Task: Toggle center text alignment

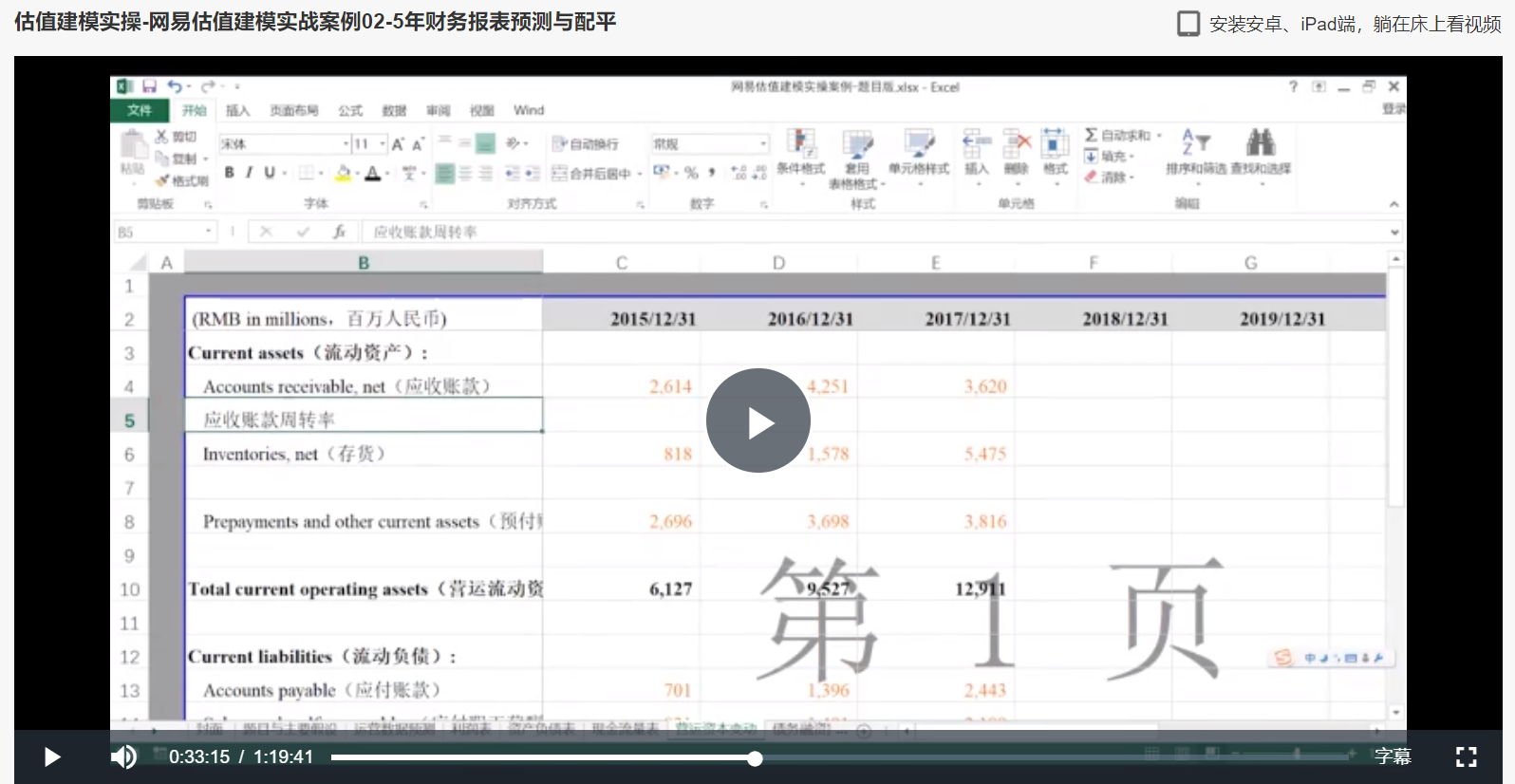Action: pyautogui.click(x=465, y=174)
